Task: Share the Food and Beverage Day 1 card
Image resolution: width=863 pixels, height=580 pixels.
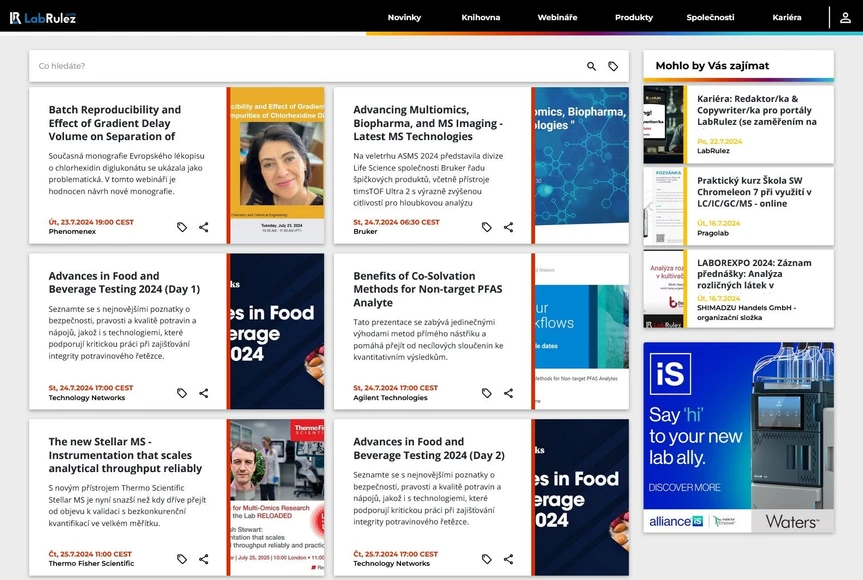Action: (x=204, y=393)
